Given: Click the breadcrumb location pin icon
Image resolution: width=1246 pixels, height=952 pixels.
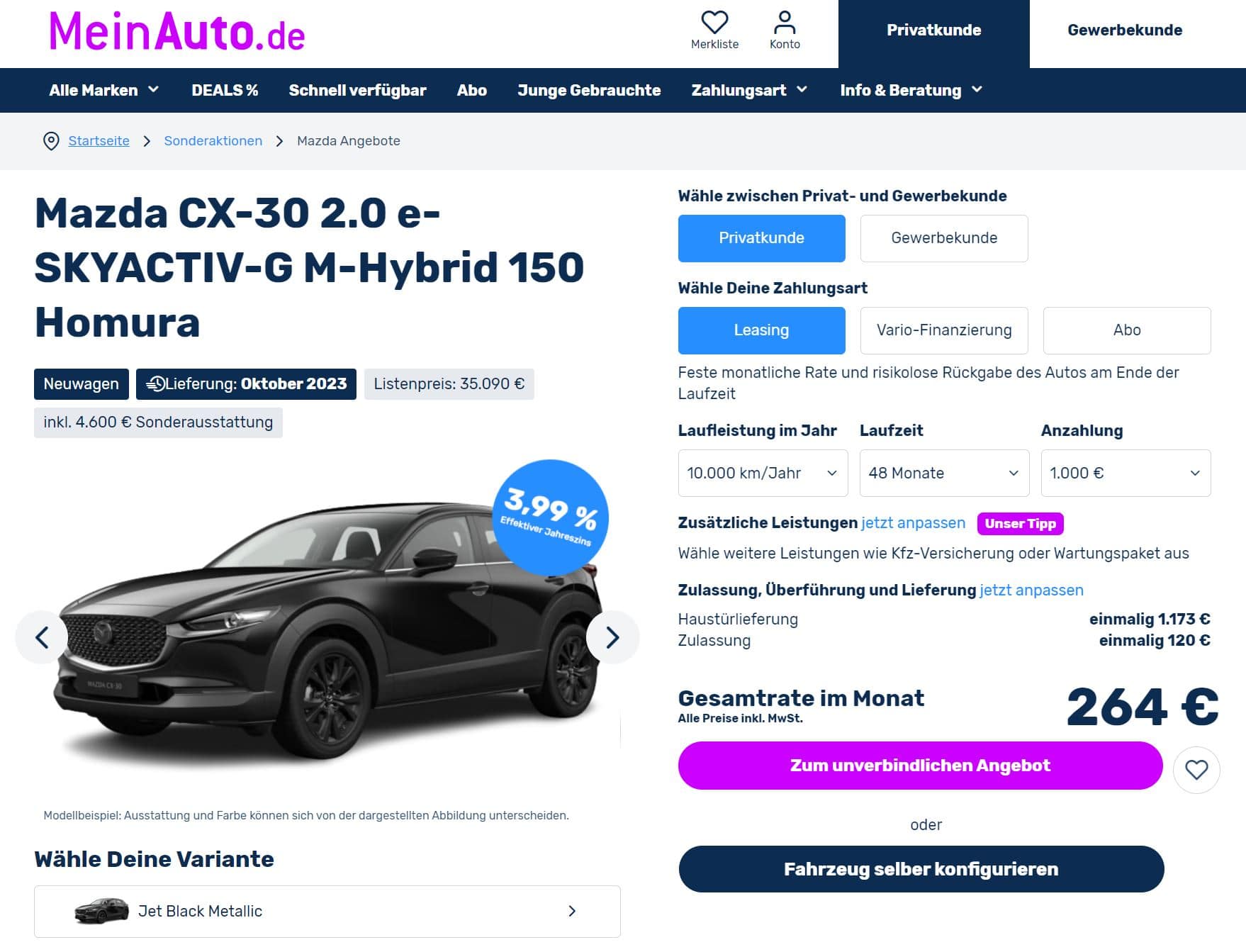Looking at the screenshot, I should tap(51, 141).
